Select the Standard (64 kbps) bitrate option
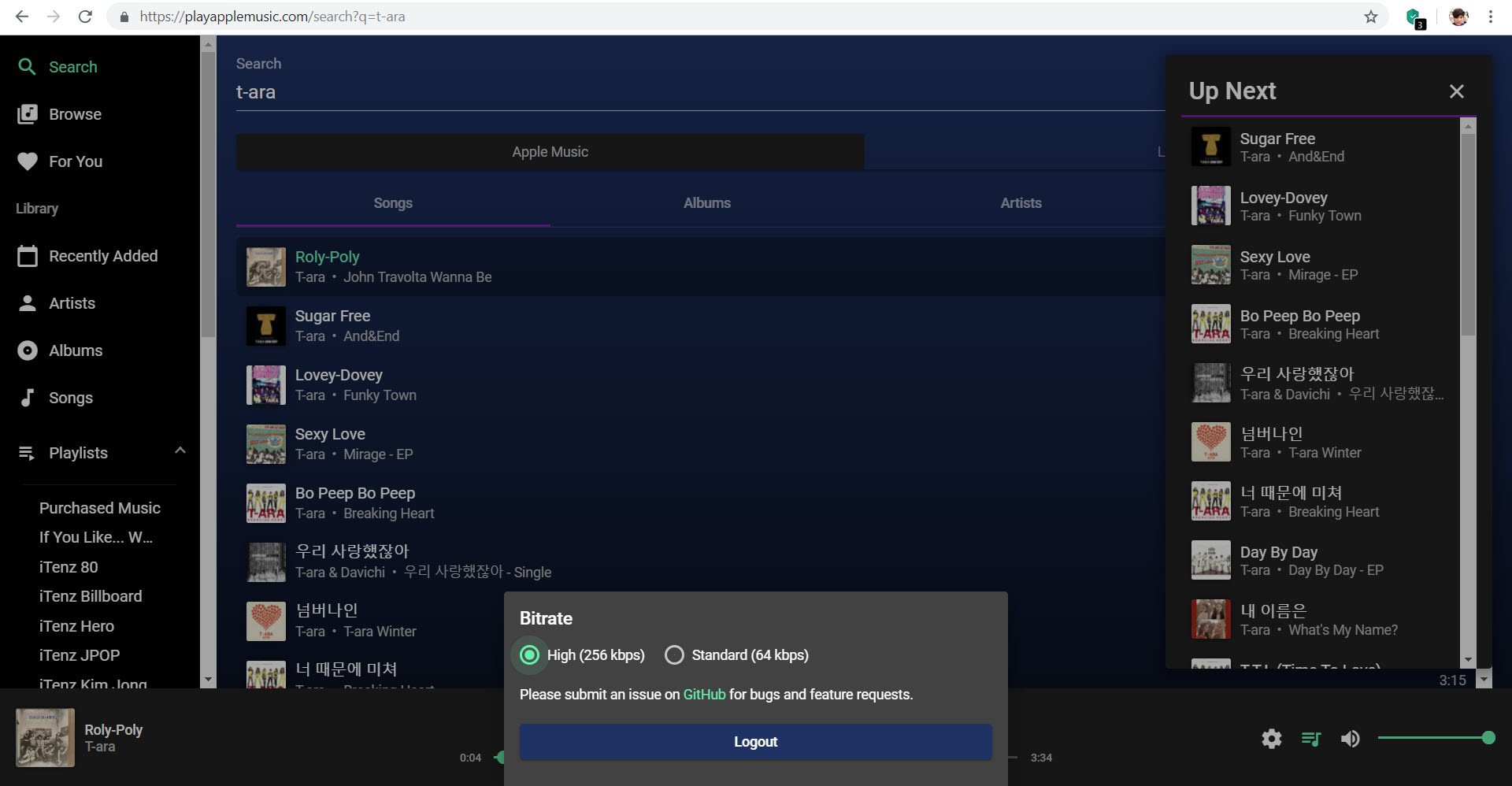Screen dimensions: 1512x786 (673, 654)
